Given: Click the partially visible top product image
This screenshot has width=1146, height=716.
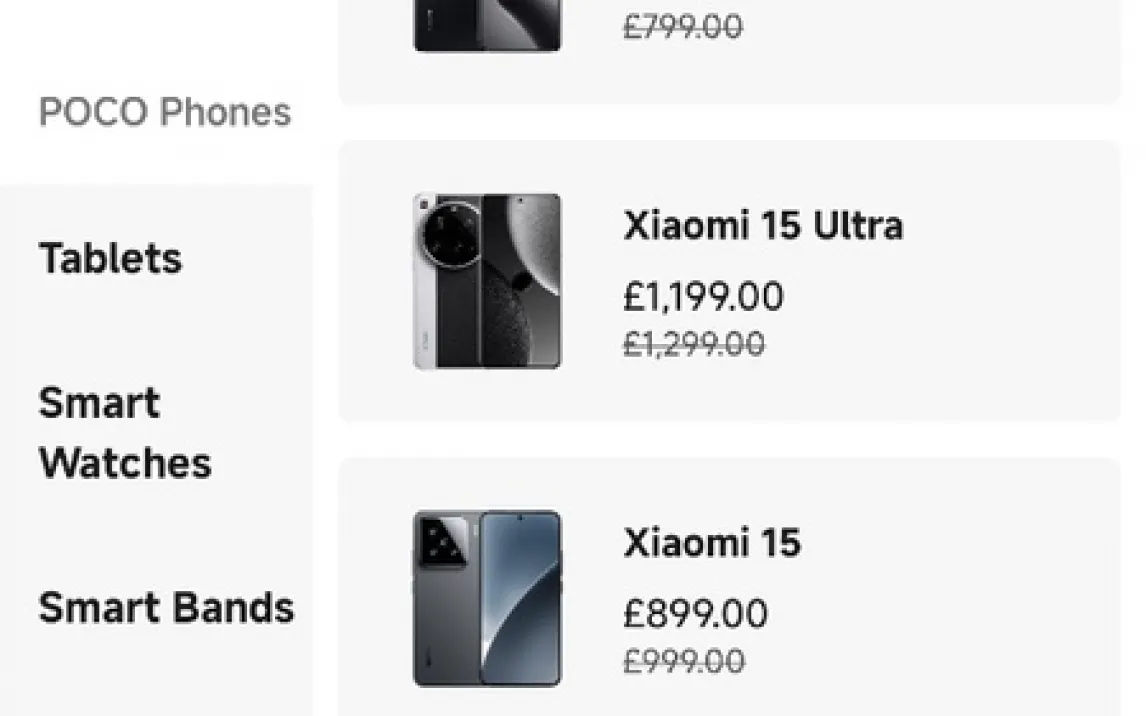Looking at the screenshot, I should [487, 25].
